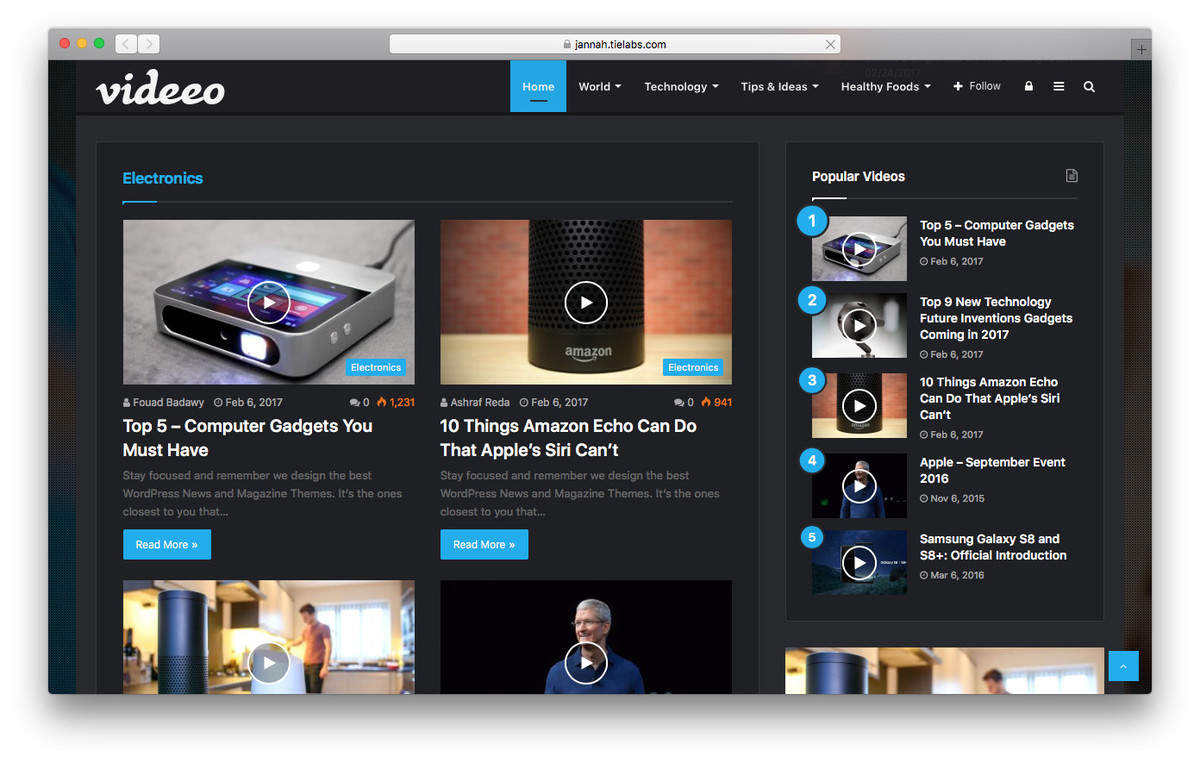Click Read More under Amazon Echo post
Viewport: 1200px width, 763px height.
[x=484, y=545]
